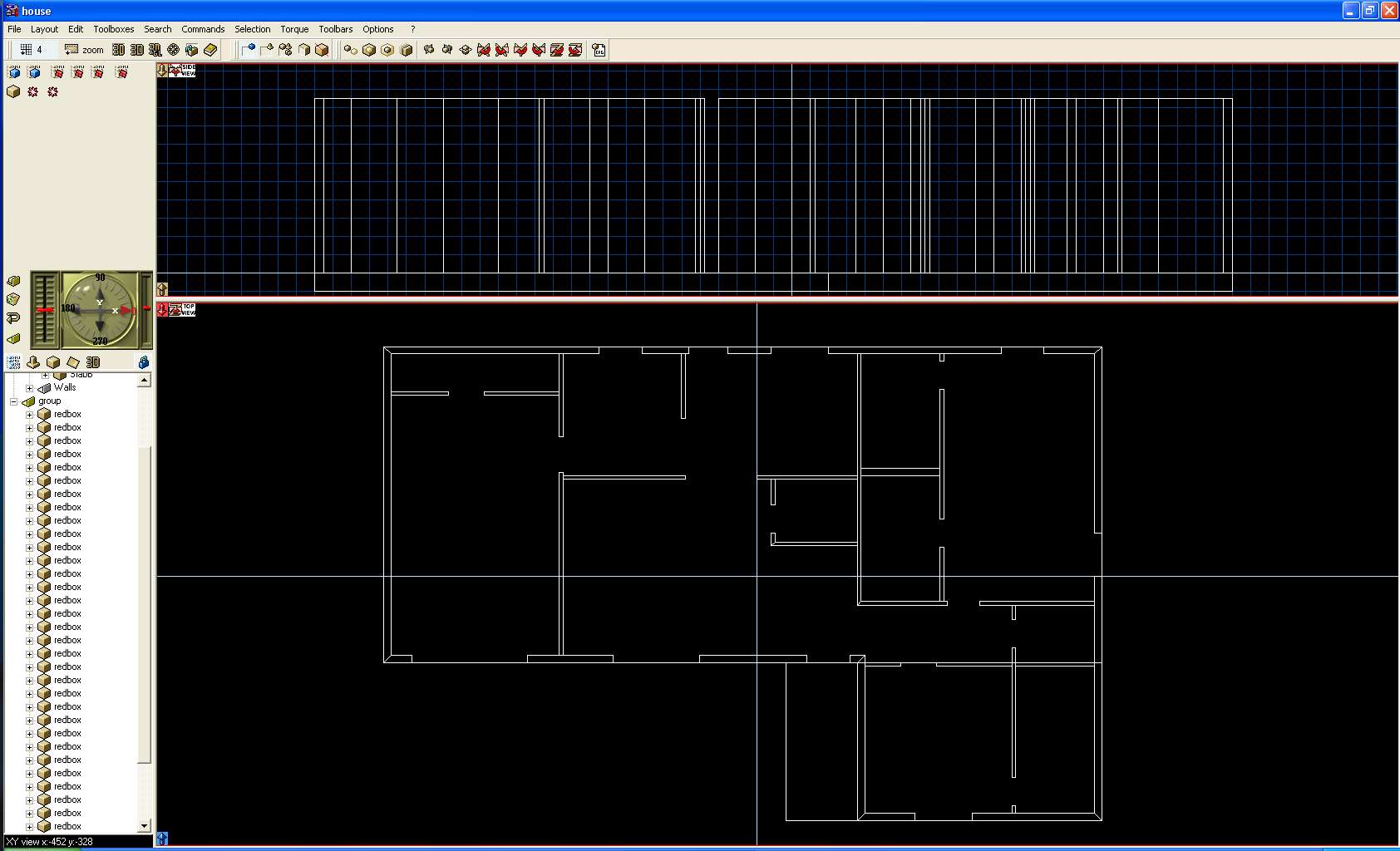The width and height of the screenshot is (1400, 851).
Task: Select the Walls item in the tree
Action: tap(65, 387)
